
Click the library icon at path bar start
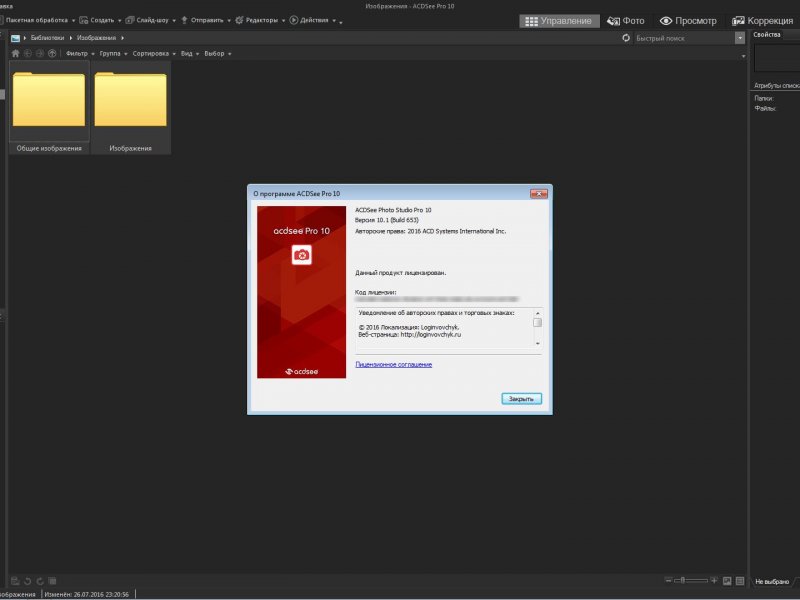coord(15,38)
